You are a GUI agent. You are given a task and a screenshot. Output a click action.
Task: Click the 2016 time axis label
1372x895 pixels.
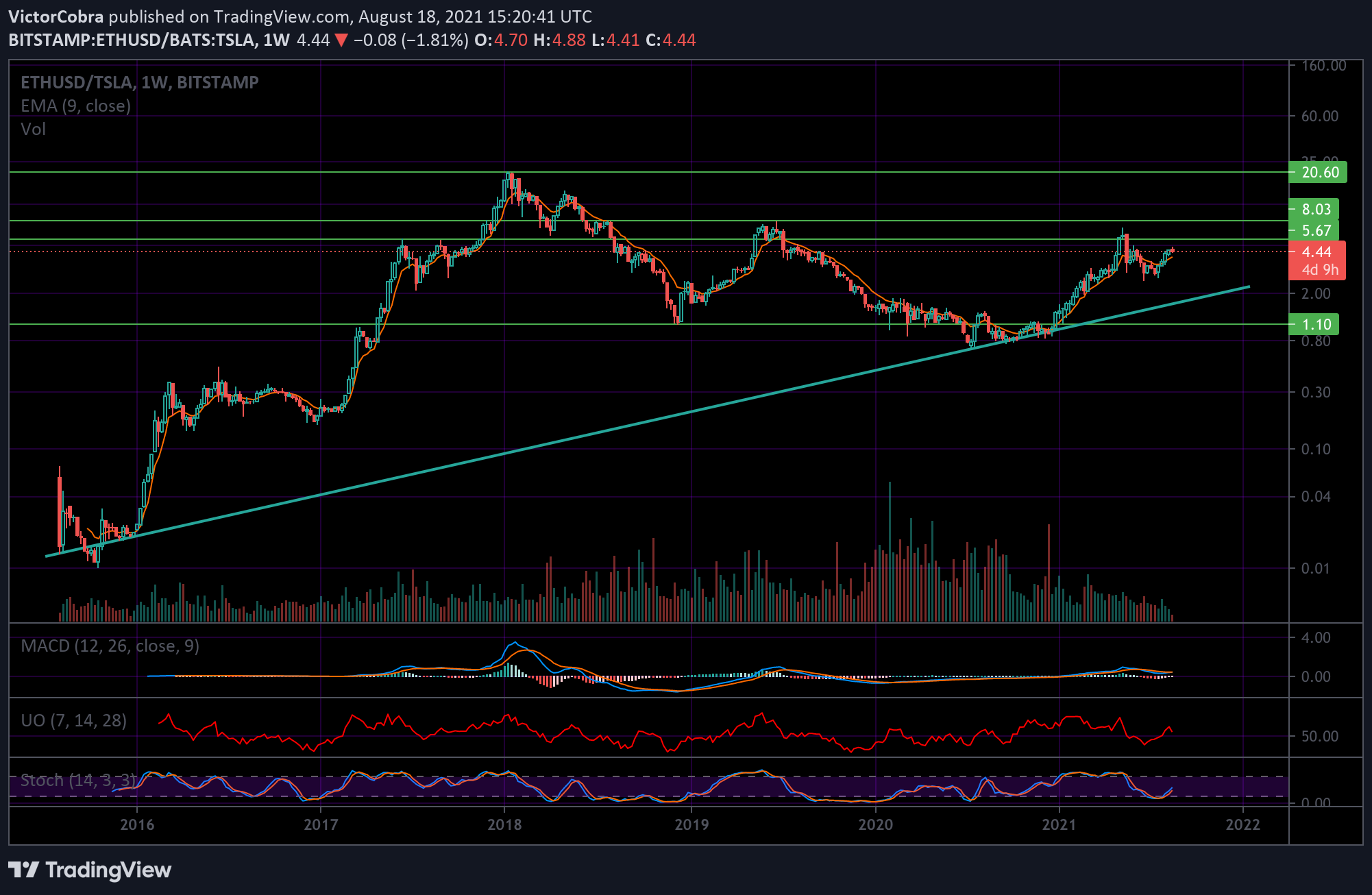coord(137,824)
